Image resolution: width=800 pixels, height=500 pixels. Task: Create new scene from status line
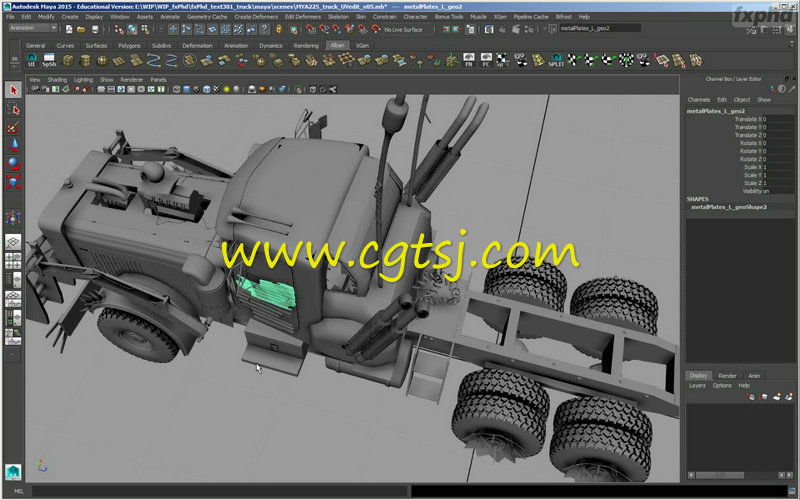tap(69, 30)
